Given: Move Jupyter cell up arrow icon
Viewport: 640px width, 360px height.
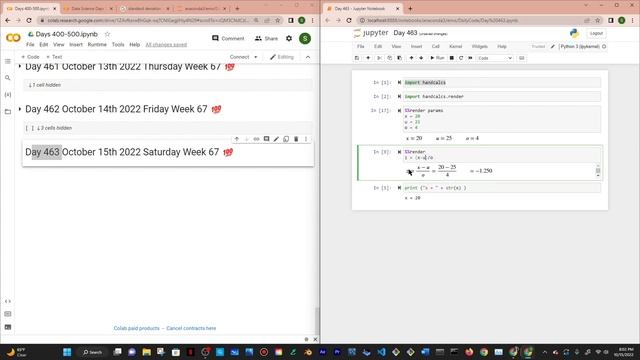Looking at the screenshot, I should (x=411, y=58).
